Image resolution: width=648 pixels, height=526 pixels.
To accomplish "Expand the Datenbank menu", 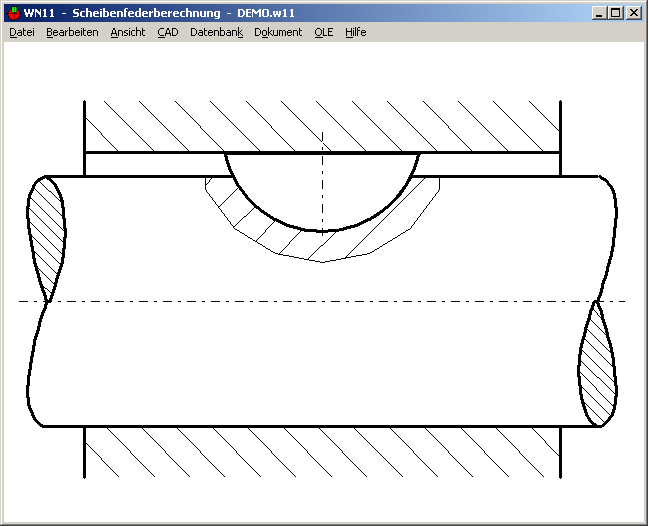I will [216, 32].
